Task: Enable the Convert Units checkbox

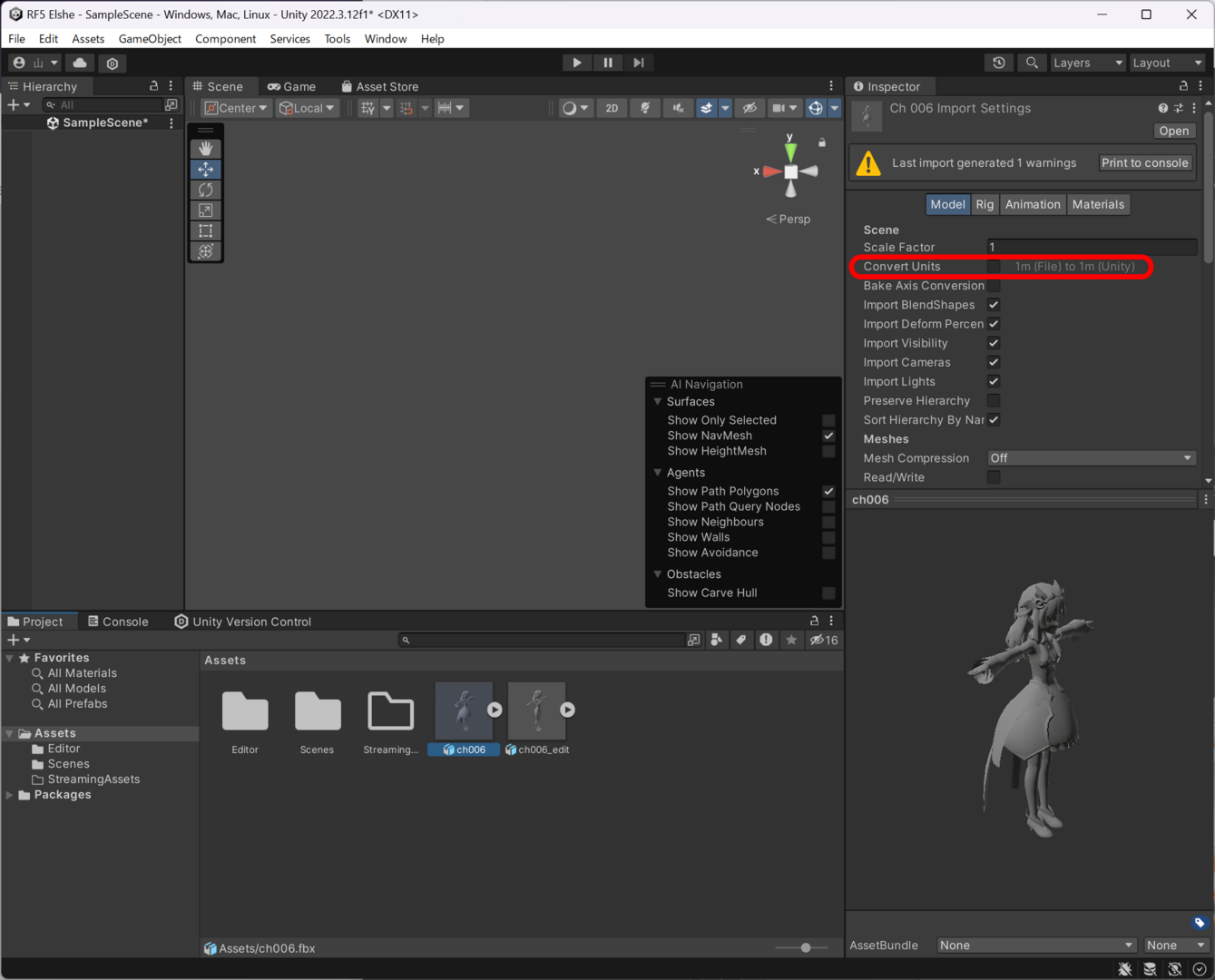Action: point(995,267)
